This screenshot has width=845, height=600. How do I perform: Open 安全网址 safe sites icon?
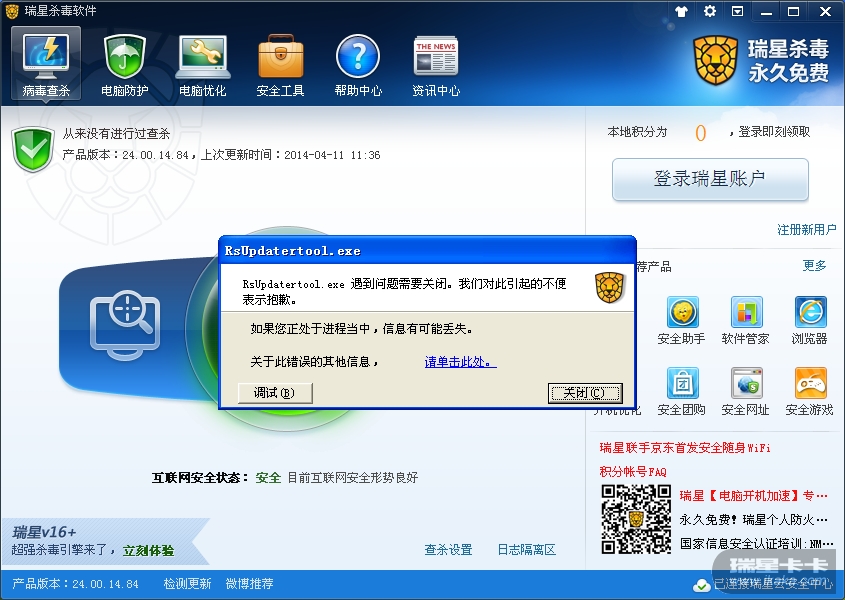pyautogui.click(x=746, y=391)
